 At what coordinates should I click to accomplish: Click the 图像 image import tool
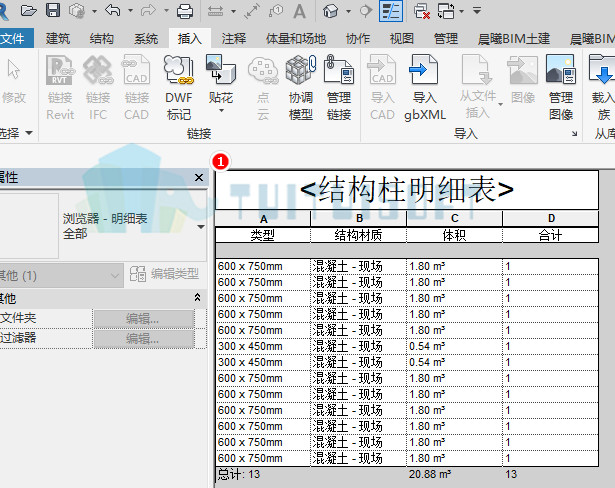coord(522,78)
